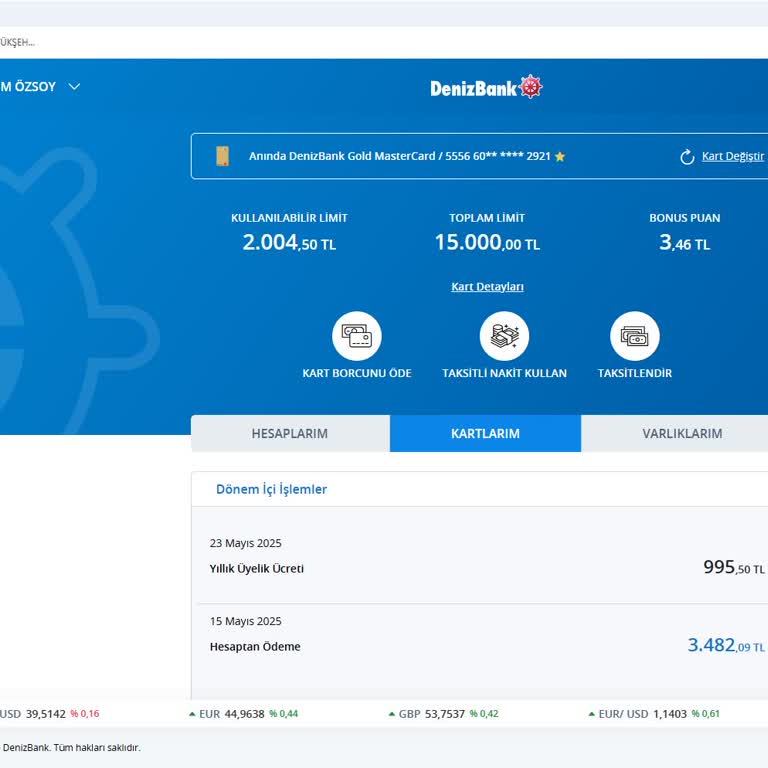Image resolution: width=768 pixels, height=768 pixels.
Task: Click the Kullanılabilir Limit value 2.004,50 TL
Action: click(289, 242)
